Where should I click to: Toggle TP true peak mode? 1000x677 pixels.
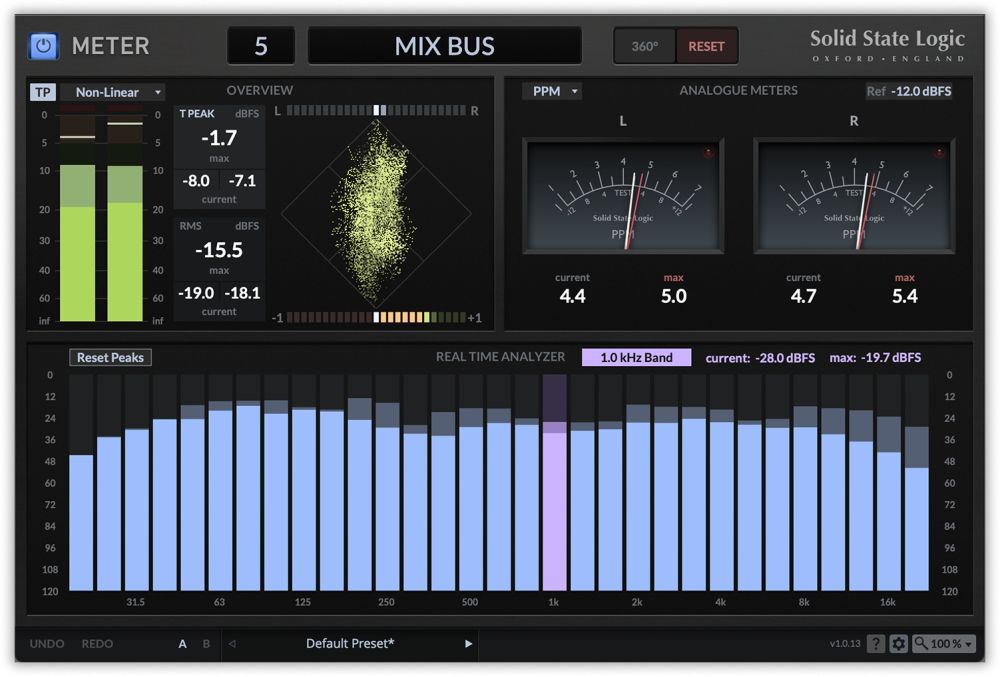pyautogui.click(x=43, y=92)
